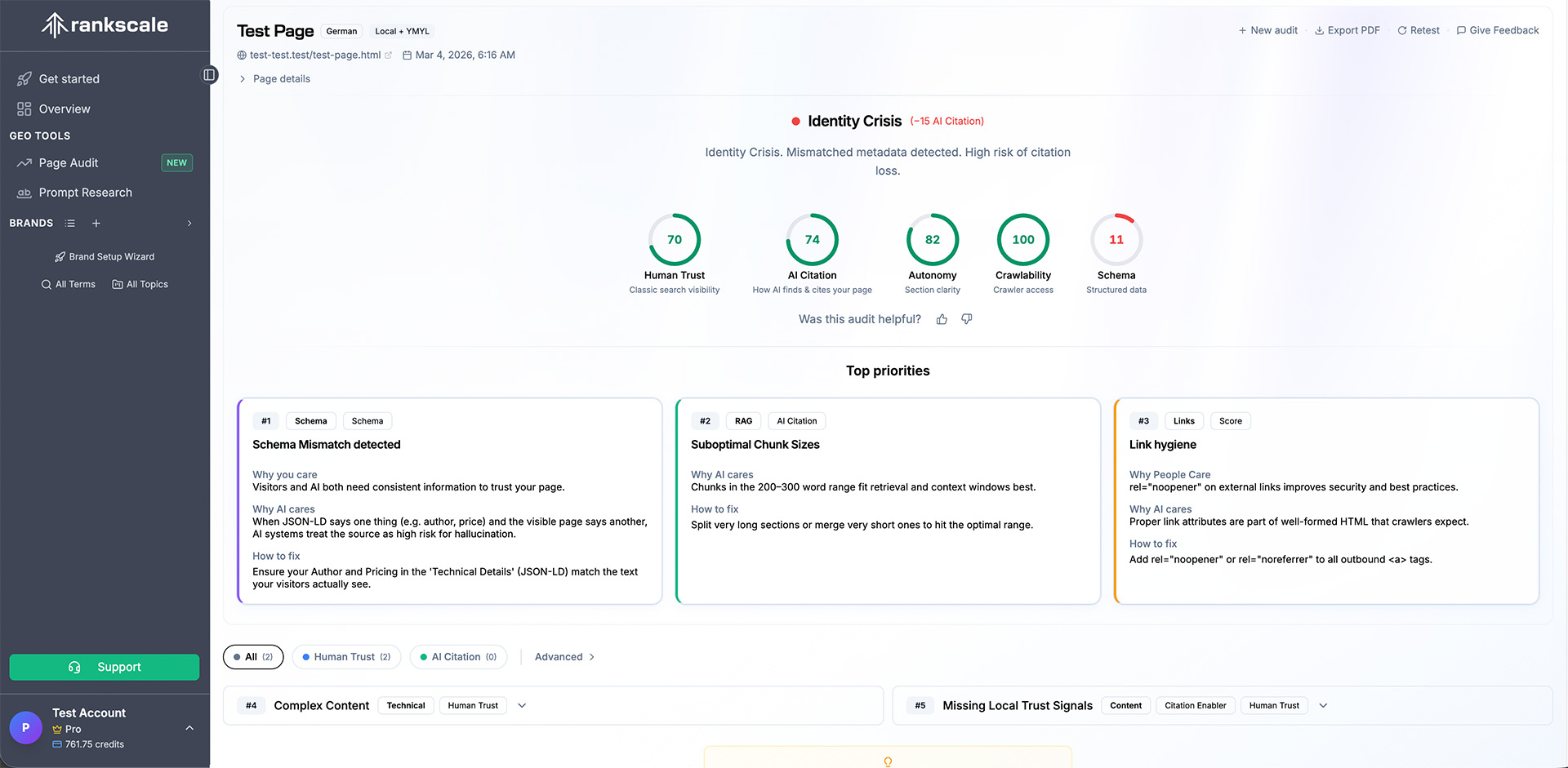Image resolution: width=1568 pixels, height=768 pixels.
Task: Add a new brand using the plus icon
Action: pyautogui.click(x=96, y=223)
